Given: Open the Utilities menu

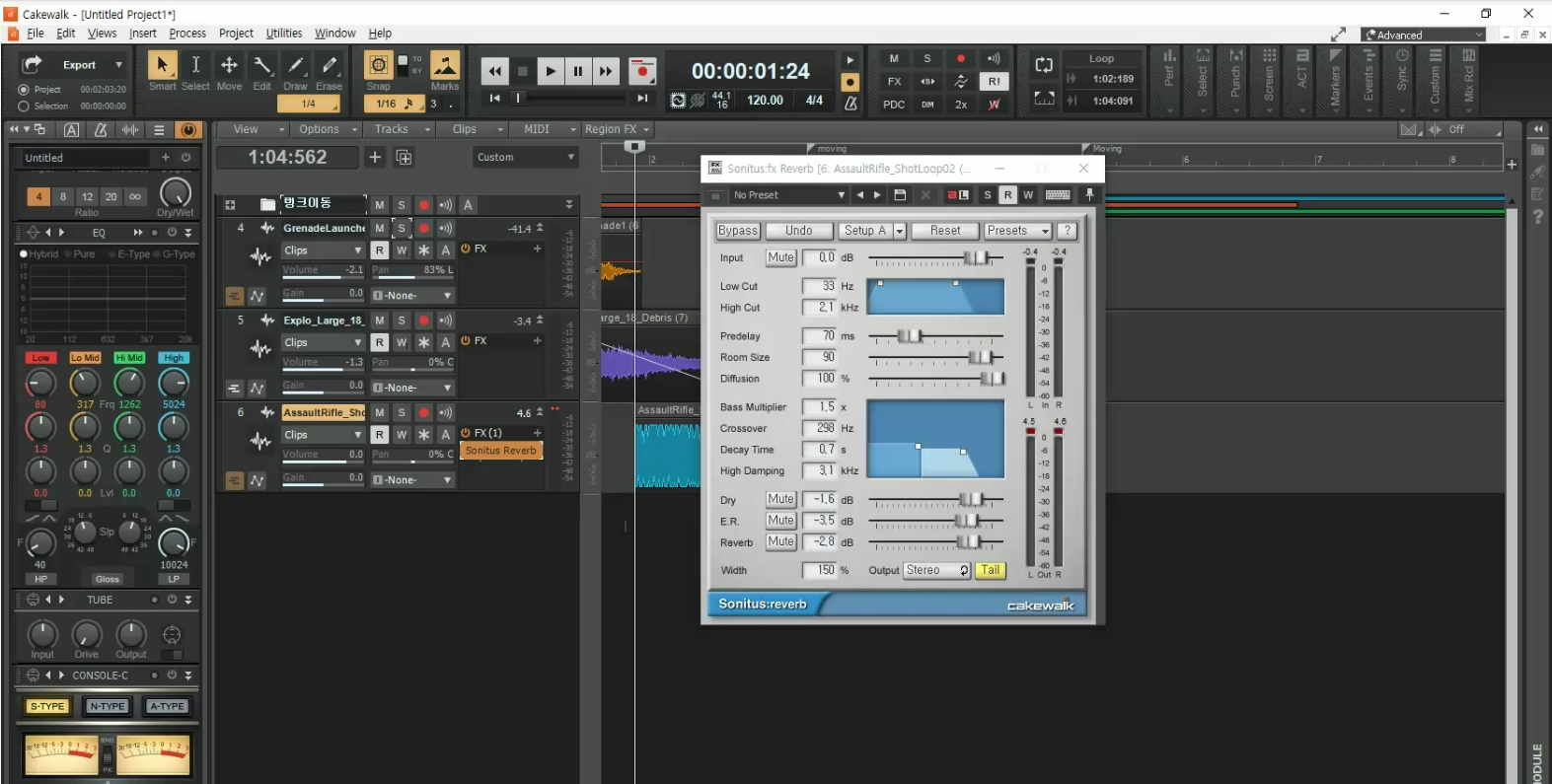Looking at the screenshot, I should point(284,33).
